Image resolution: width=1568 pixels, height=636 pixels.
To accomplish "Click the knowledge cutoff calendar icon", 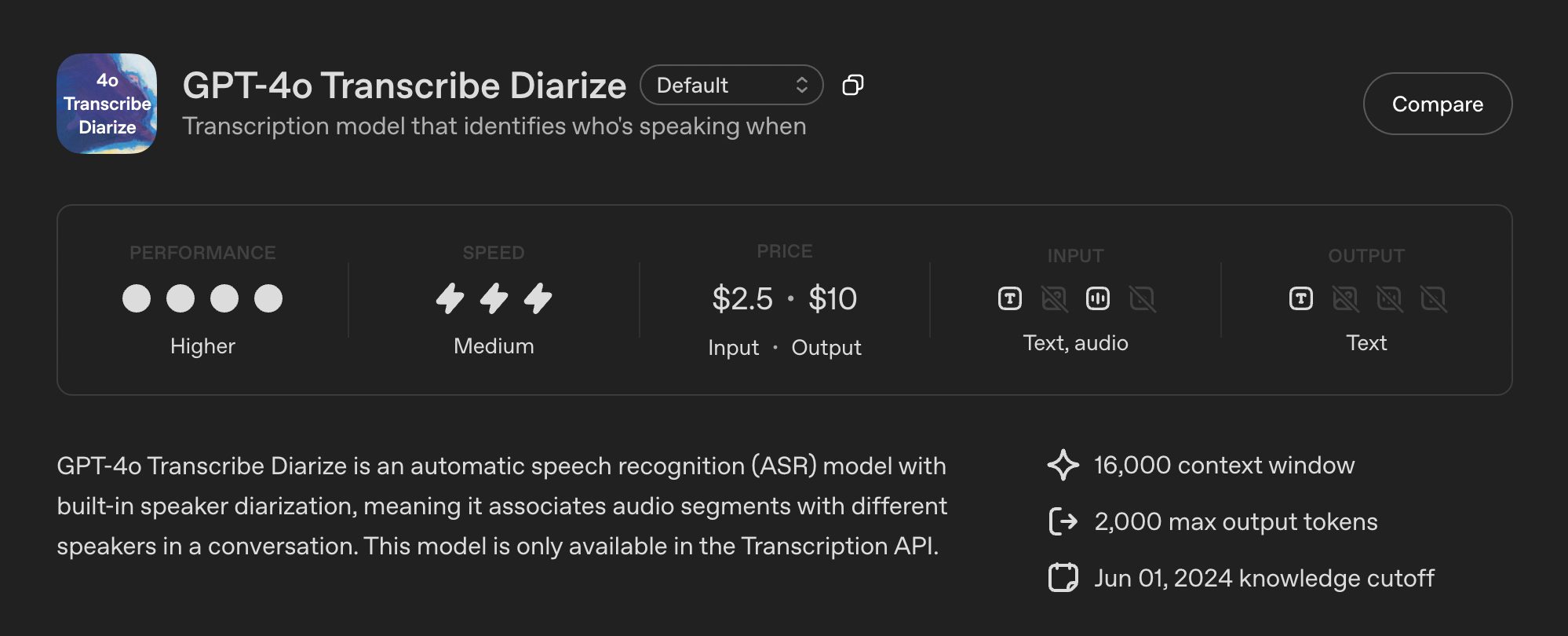I will pos(1063,578).
